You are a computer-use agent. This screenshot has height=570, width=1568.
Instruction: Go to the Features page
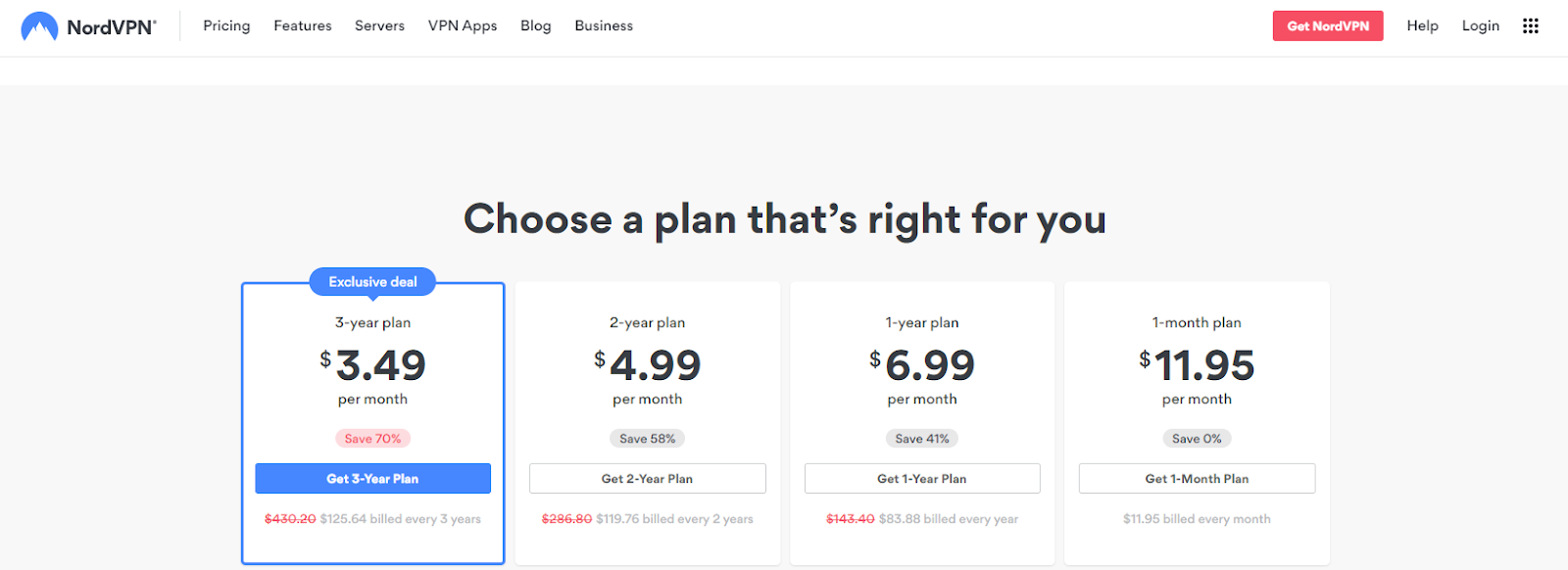(x=303, y=25)
